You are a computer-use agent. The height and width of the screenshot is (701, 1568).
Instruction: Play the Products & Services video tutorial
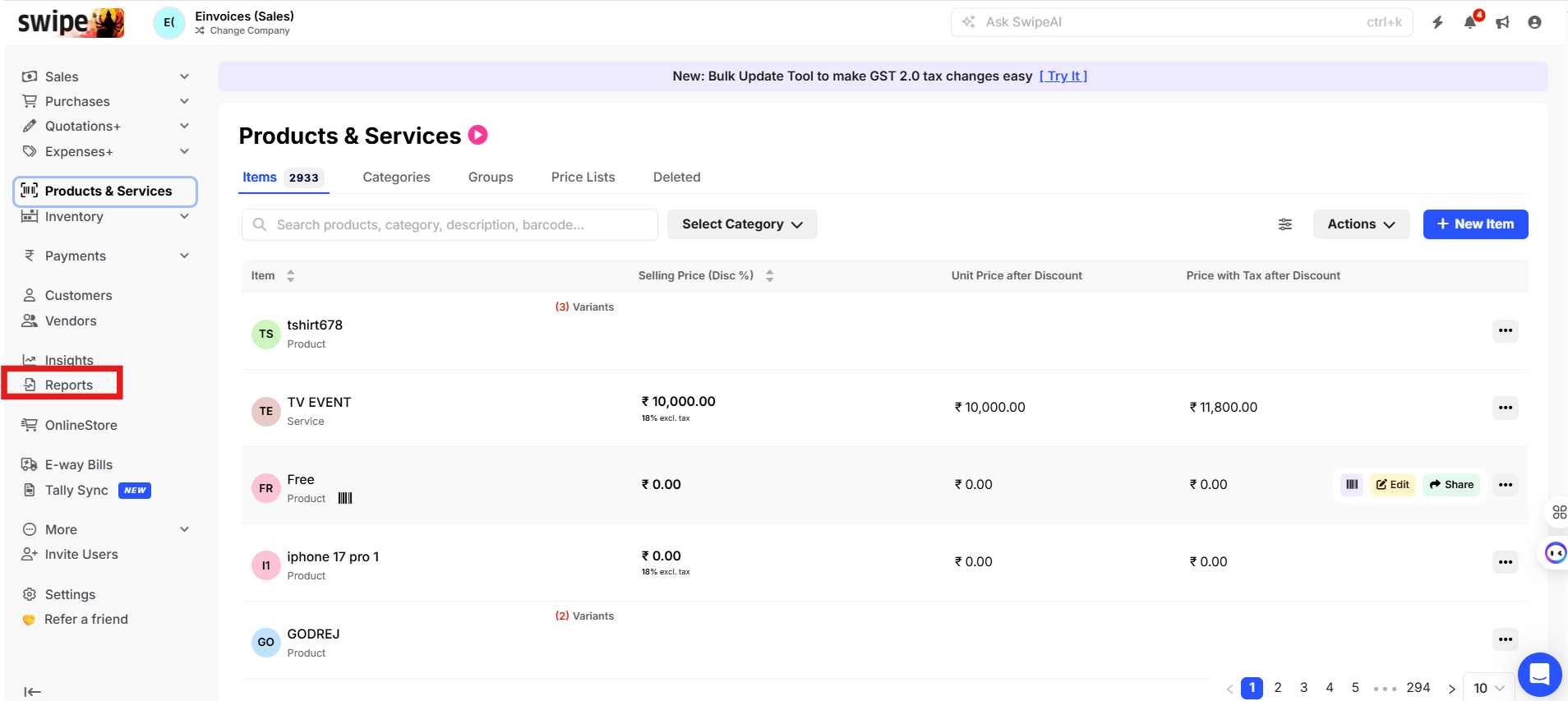(x=478, y=135)
